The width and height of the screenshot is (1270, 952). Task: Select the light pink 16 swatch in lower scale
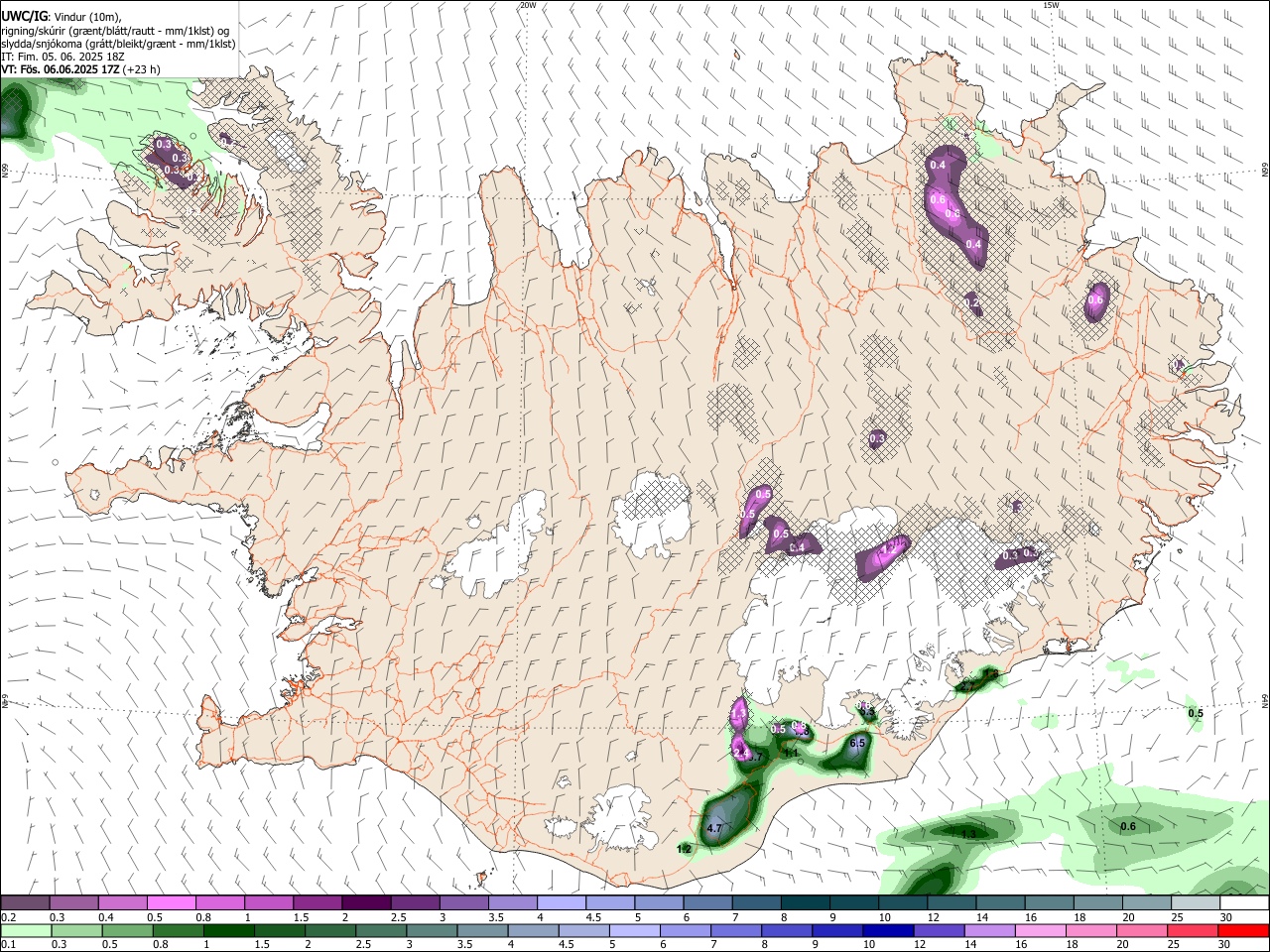coord(1042,930)
